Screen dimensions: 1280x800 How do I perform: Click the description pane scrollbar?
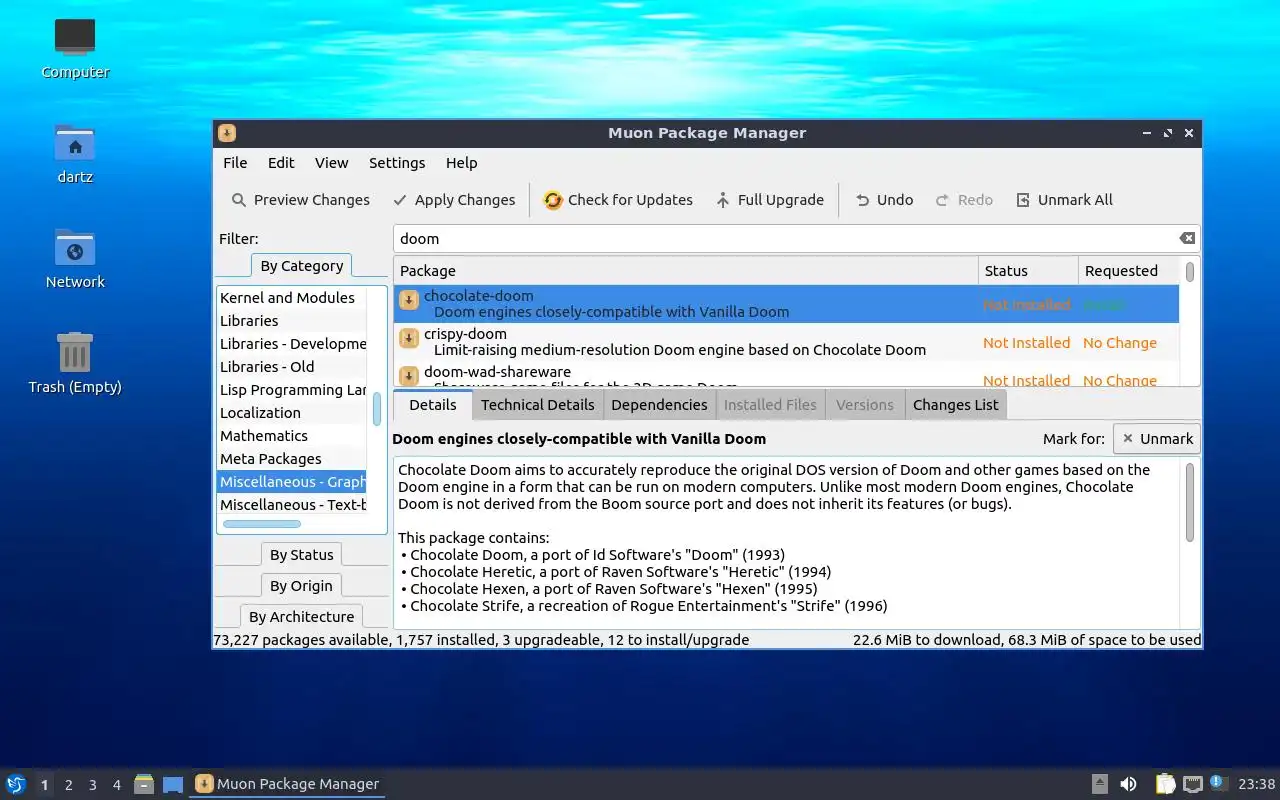pyautogui.click(x=1190, y=502)
